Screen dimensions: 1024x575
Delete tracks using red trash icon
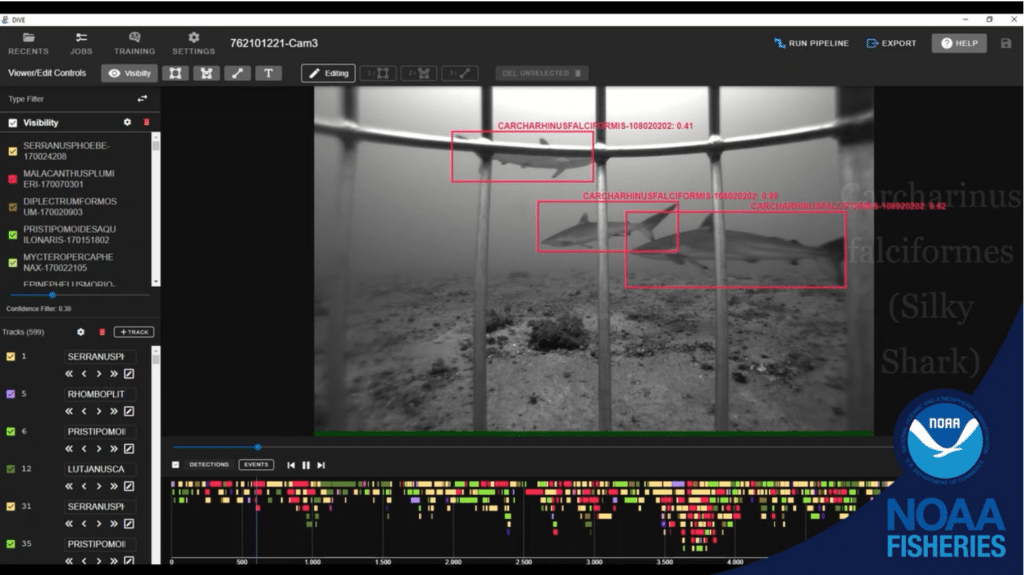click(100, 332)
